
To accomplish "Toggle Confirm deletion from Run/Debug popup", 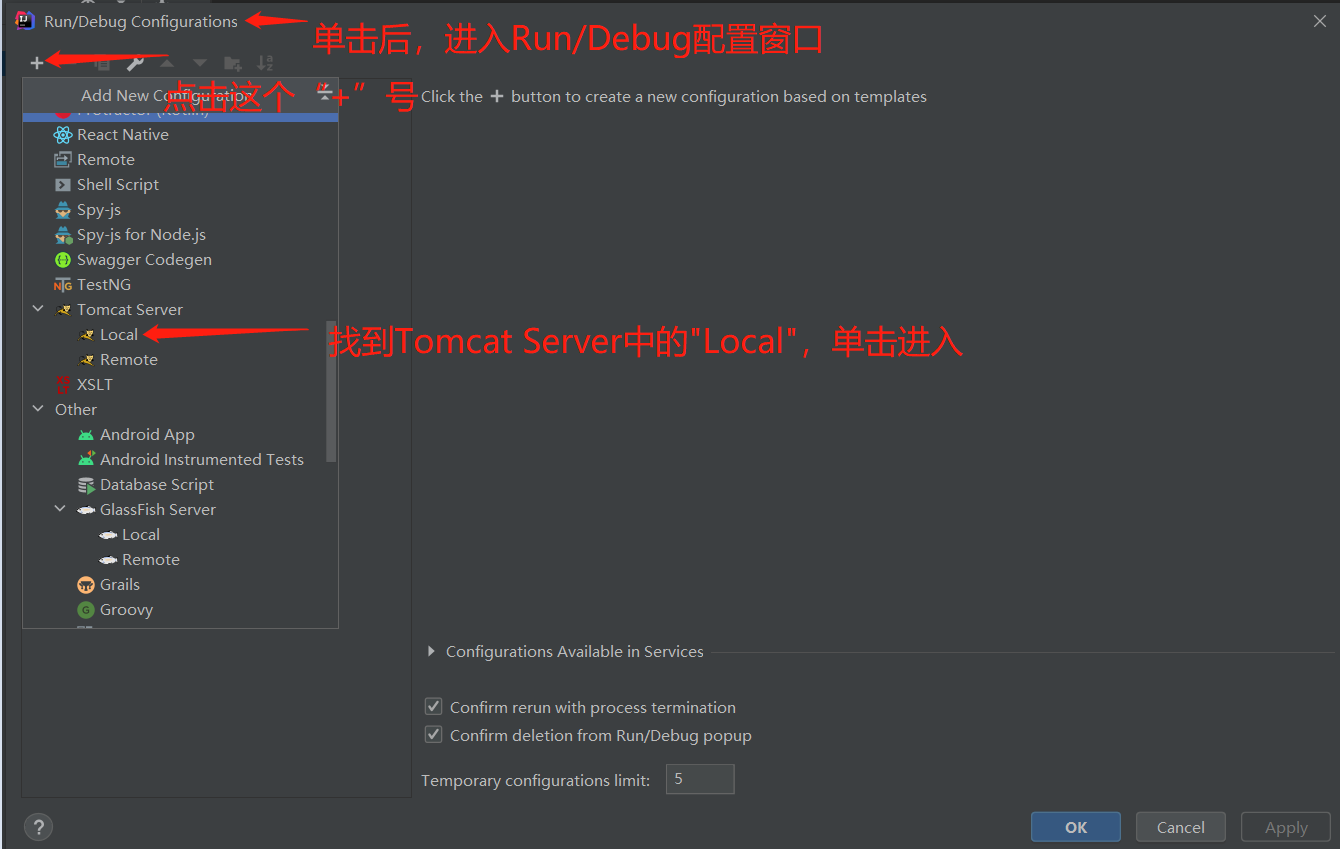I will tap(434, 735).
